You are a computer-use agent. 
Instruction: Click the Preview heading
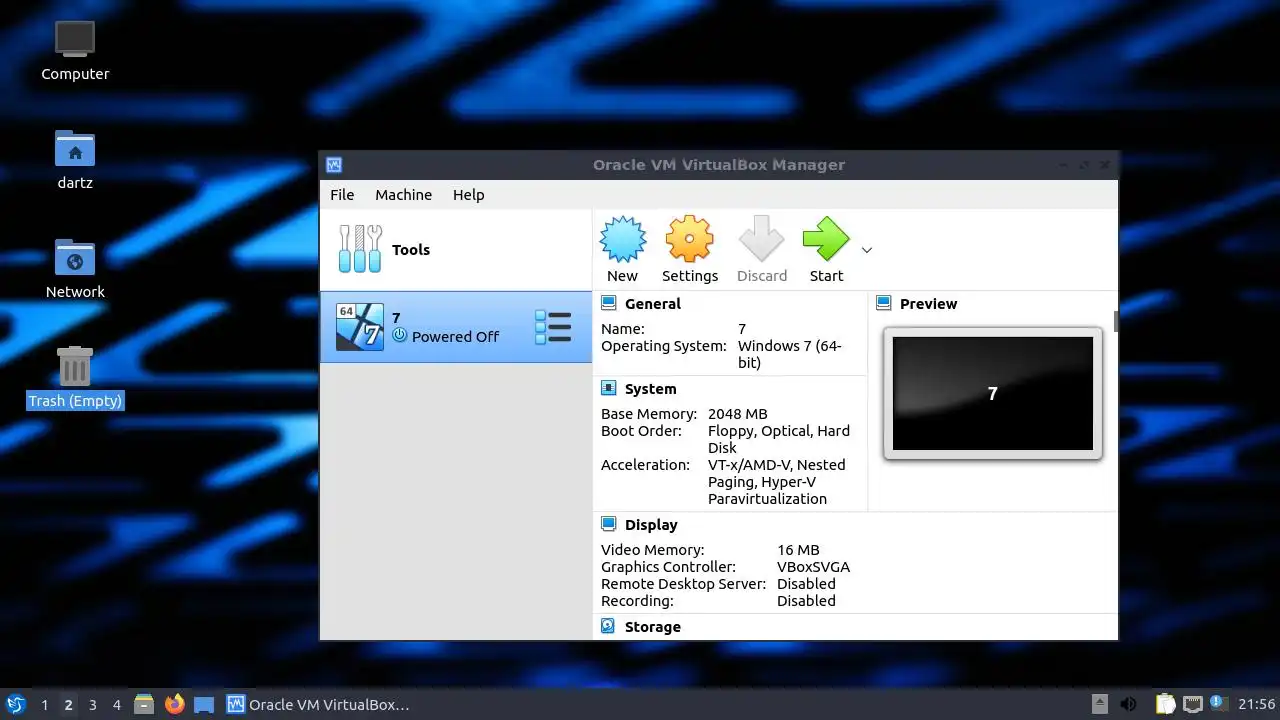click(x=928, y=304)
